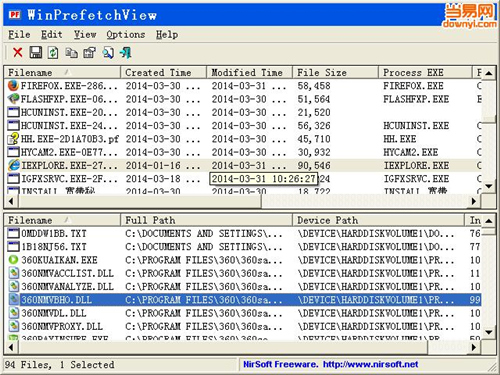Image resolution: width=500 pixels, height=375 pixels.
Task: Click lower pane scroll left arrow
Action: 11,347
